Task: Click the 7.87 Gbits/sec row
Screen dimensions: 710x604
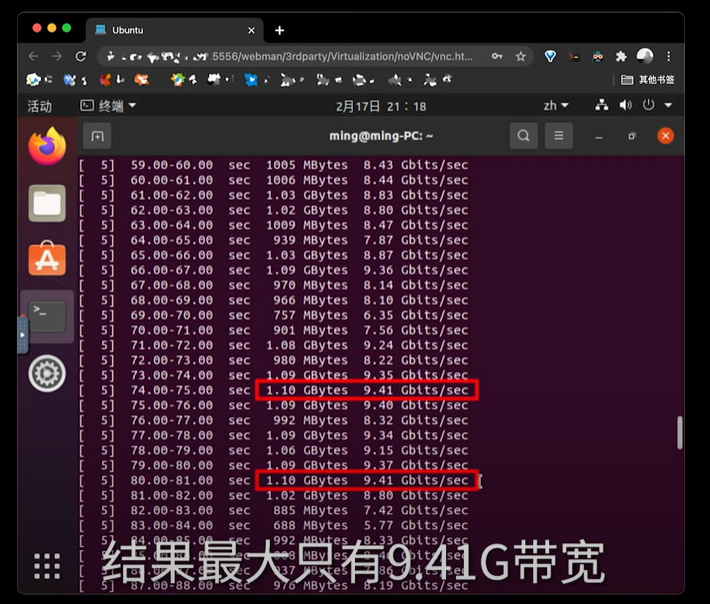Action: point(273,240)
